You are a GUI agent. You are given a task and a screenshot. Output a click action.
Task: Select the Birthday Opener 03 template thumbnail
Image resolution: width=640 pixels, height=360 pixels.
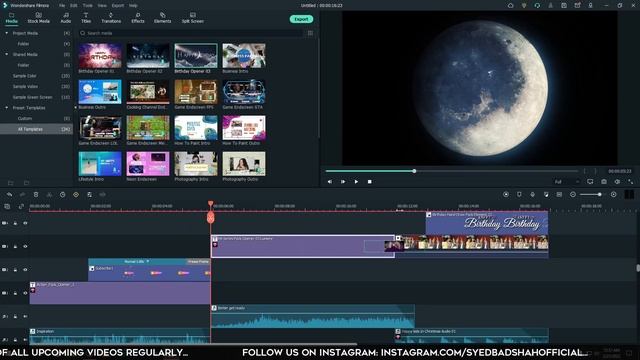tap(196, 56)
